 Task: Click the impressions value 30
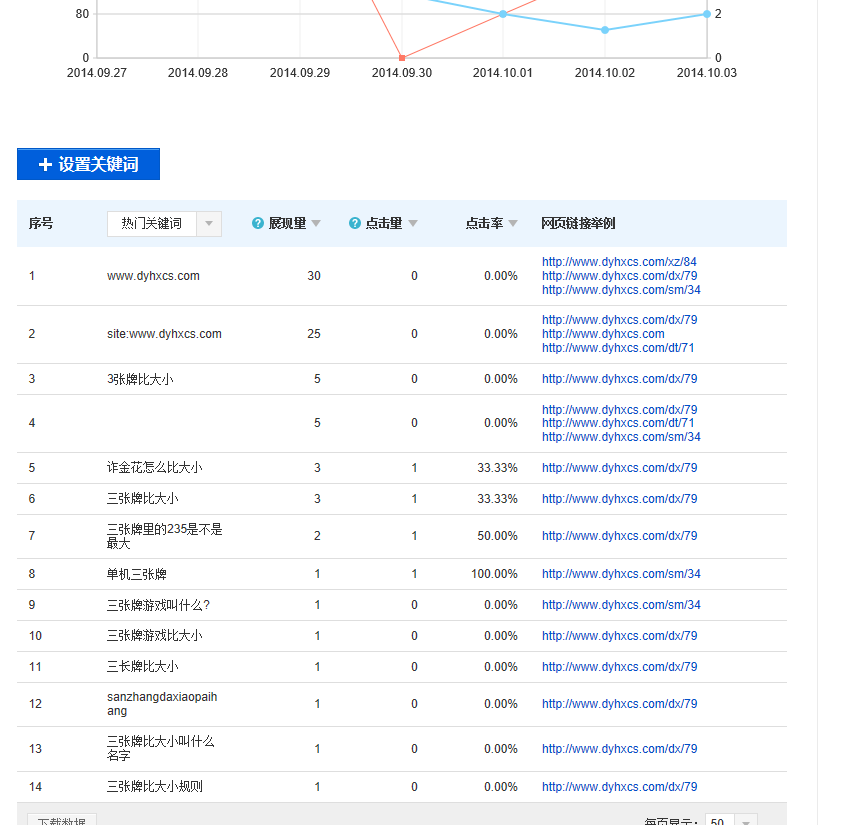pyautogui.click(x=314, y=276)
